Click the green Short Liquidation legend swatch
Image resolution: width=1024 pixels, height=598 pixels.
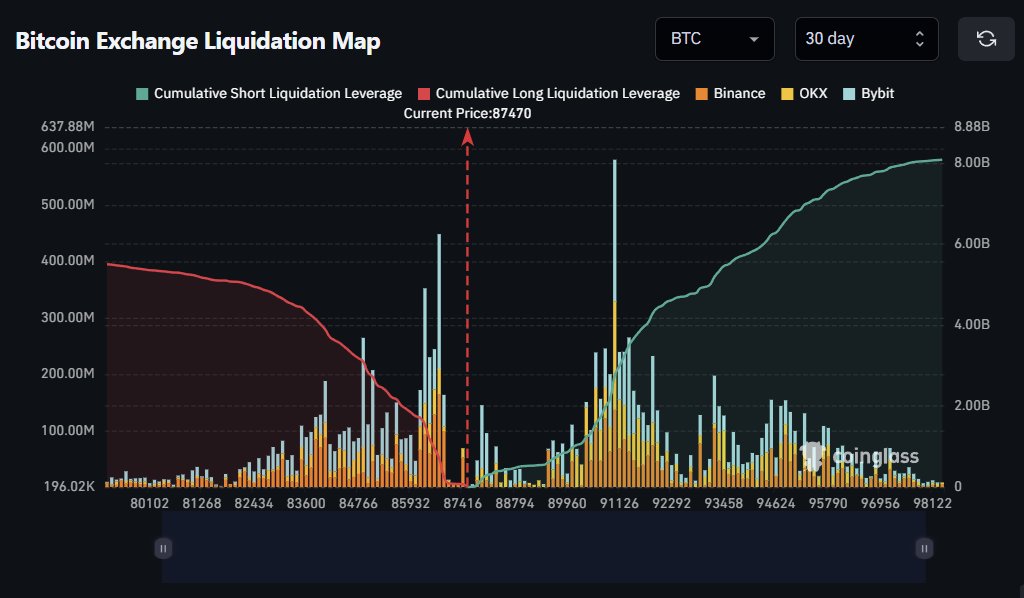click(141, 93)
